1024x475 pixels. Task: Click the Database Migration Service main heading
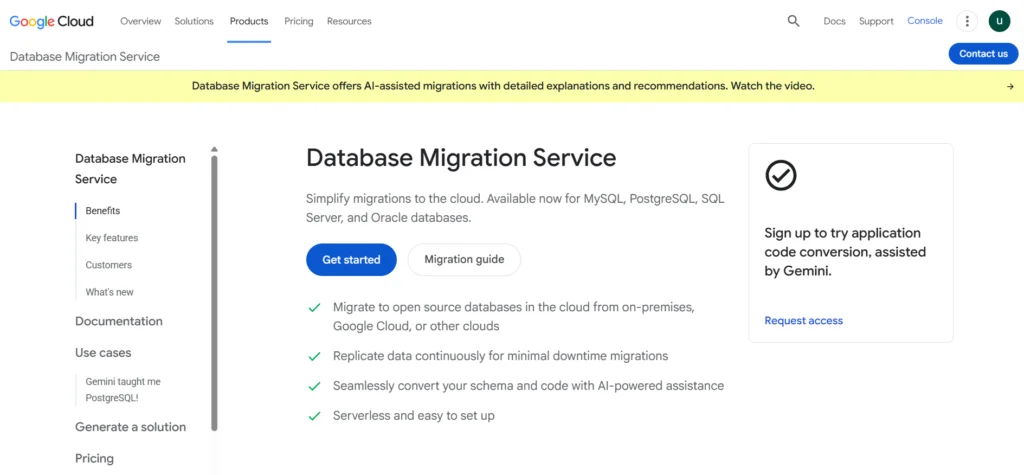(x=461, y=158)
